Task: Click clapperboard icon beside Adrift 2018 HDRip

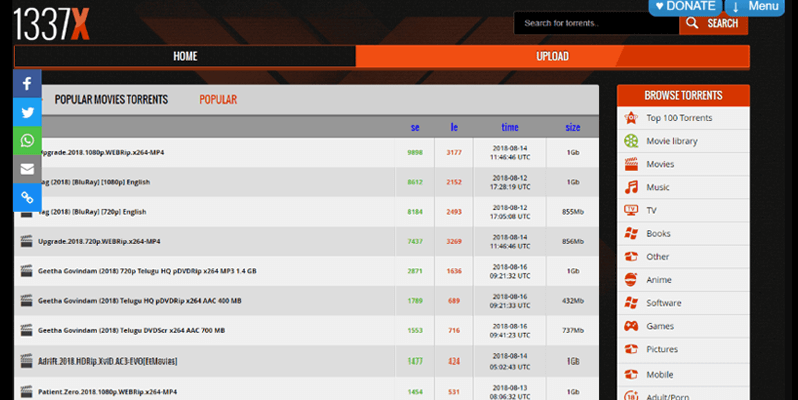Action: tap(26, 361)
